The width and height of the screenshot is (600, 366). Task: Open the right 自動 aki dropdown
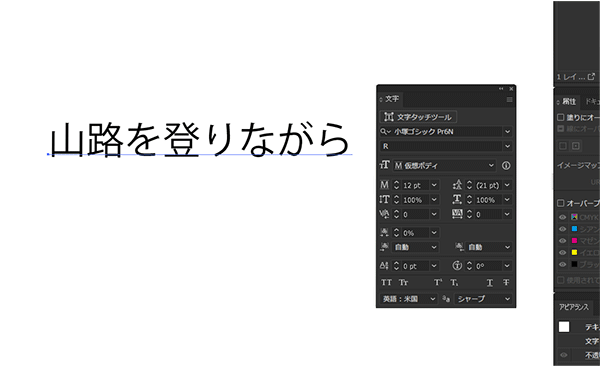pyautogui.click(x=489, y=247)
